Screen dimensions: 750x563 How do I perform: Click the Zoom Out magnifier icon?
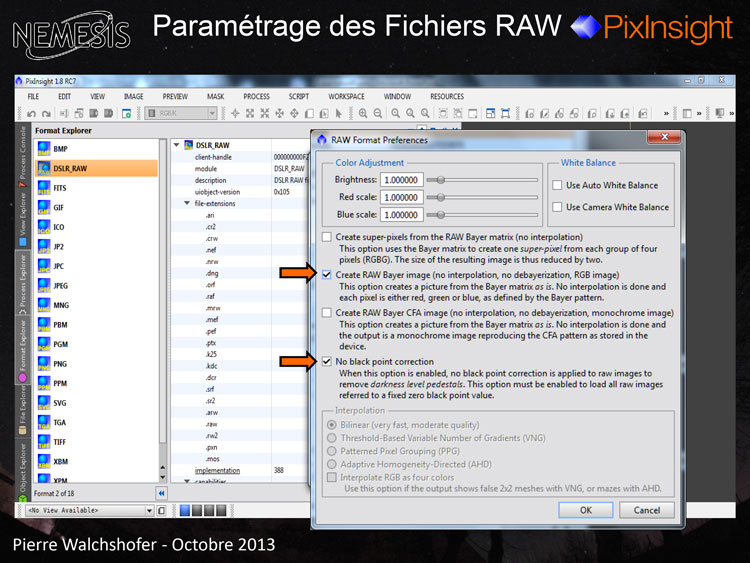(378, 113)
